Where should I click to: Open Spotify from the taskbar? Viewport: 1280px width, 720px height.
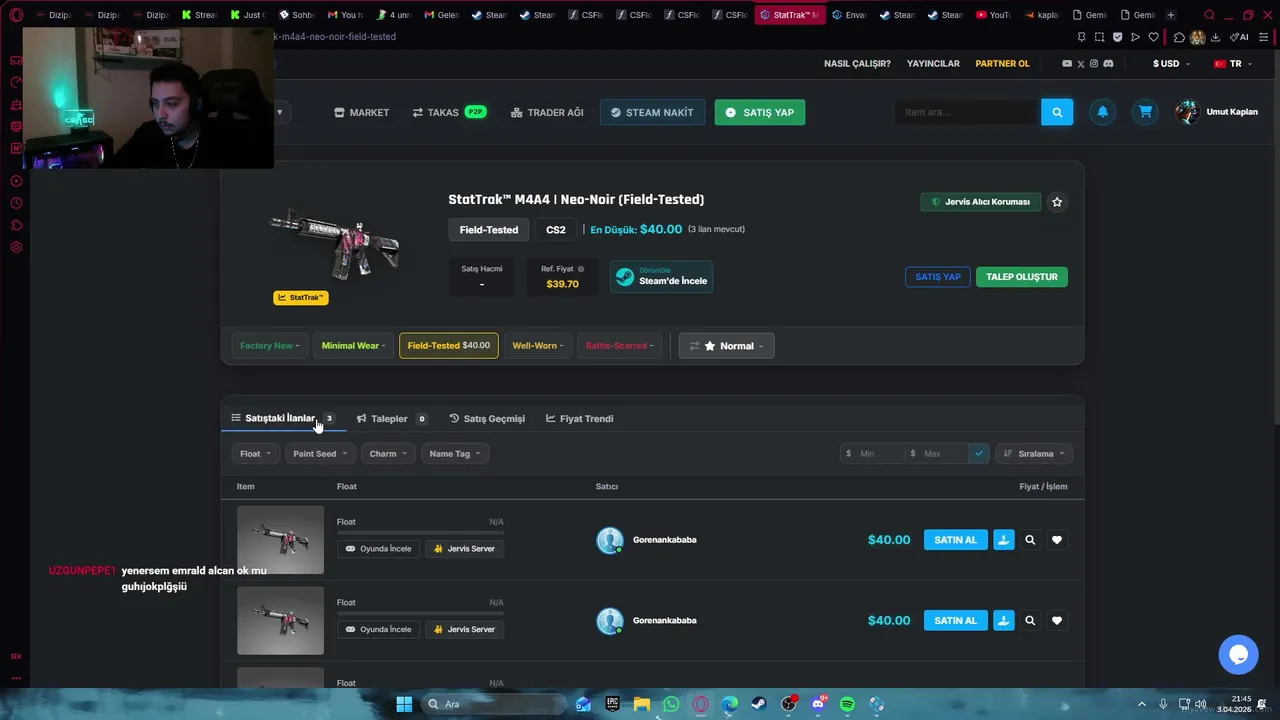847,704
